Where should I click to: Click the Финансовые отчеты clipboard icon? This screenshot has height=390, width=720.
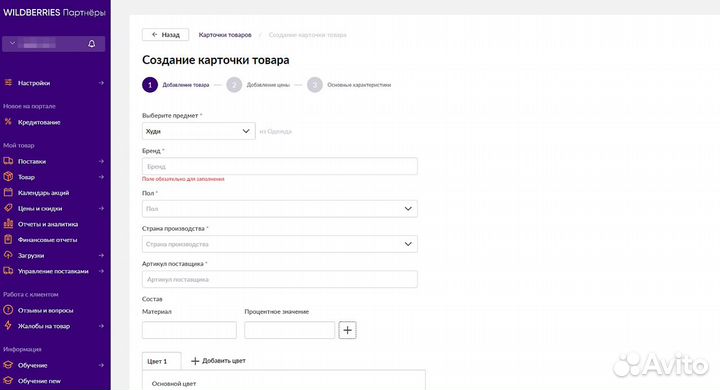pos(8,239)
